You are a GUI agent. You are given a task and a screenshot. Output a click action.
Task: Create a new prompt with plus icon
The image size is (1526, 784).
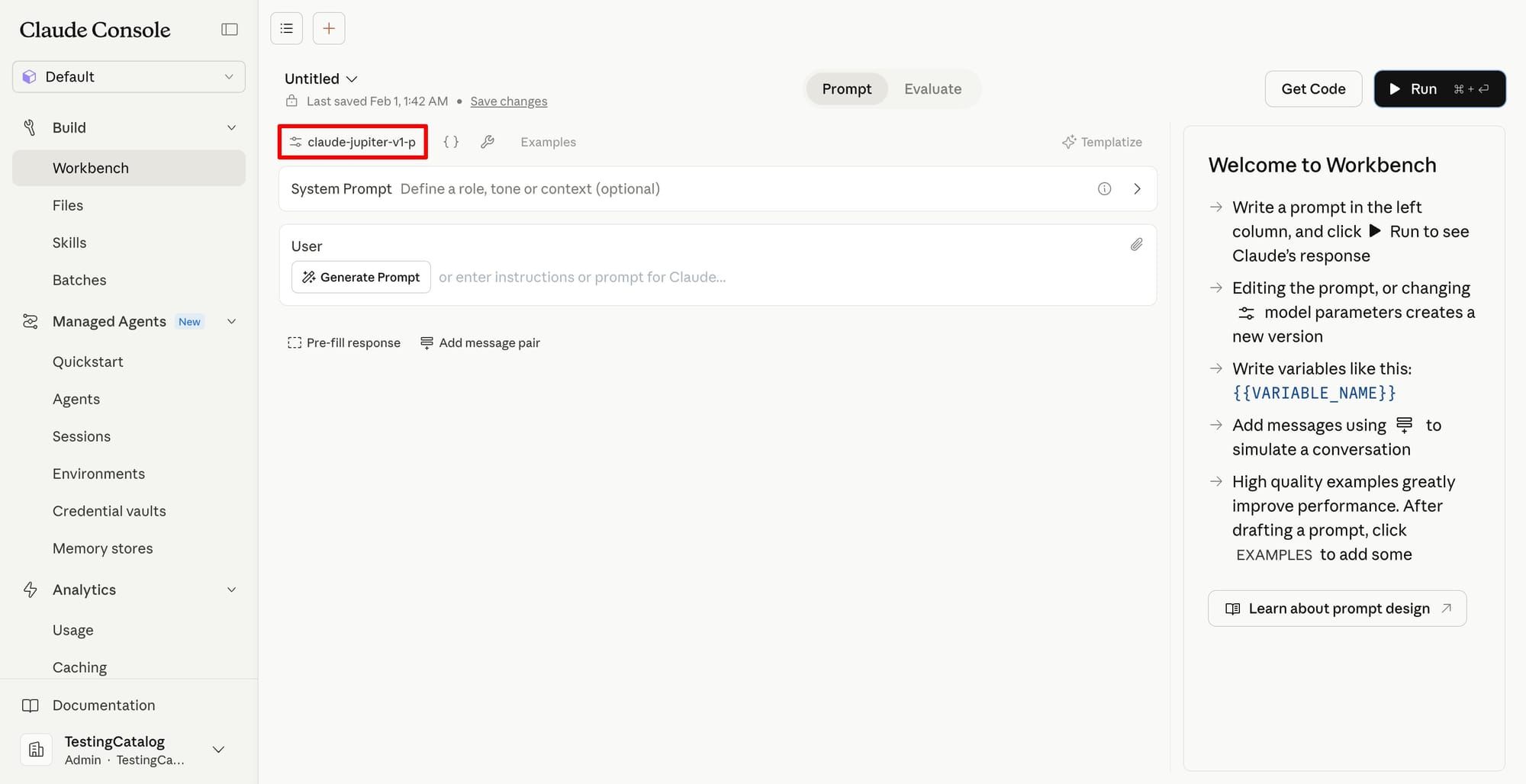(329, 28)
